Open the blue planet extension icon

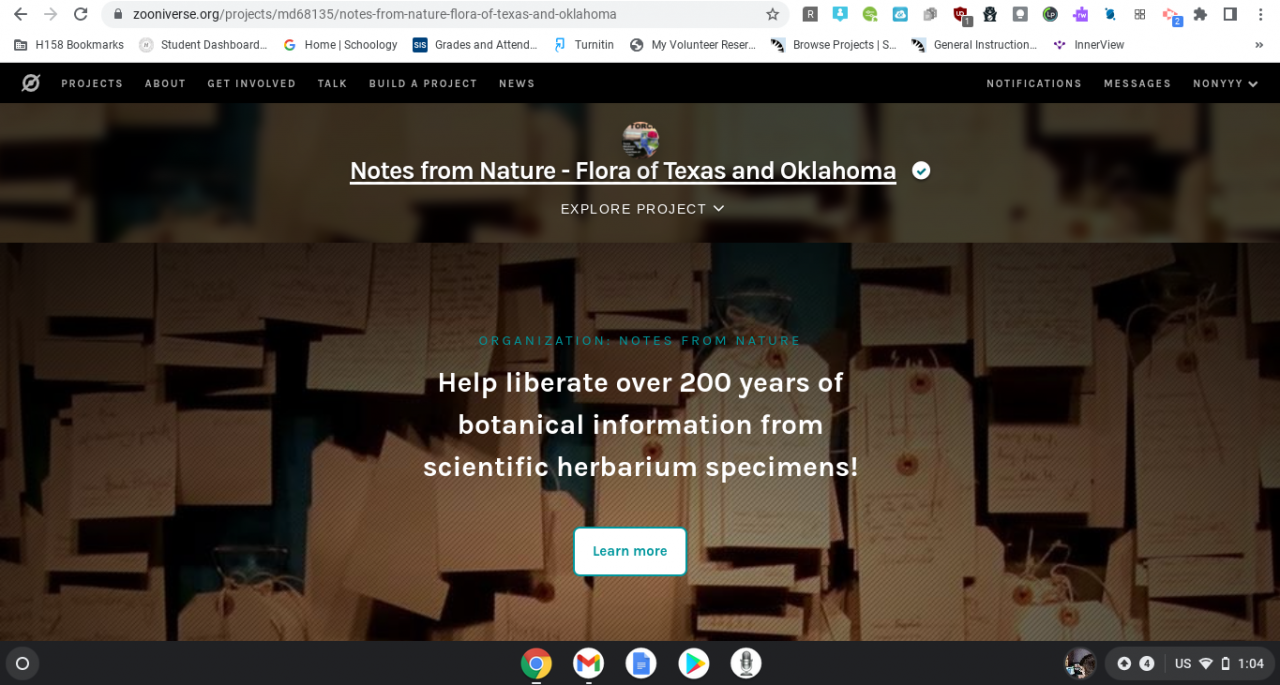[1110, 14]
